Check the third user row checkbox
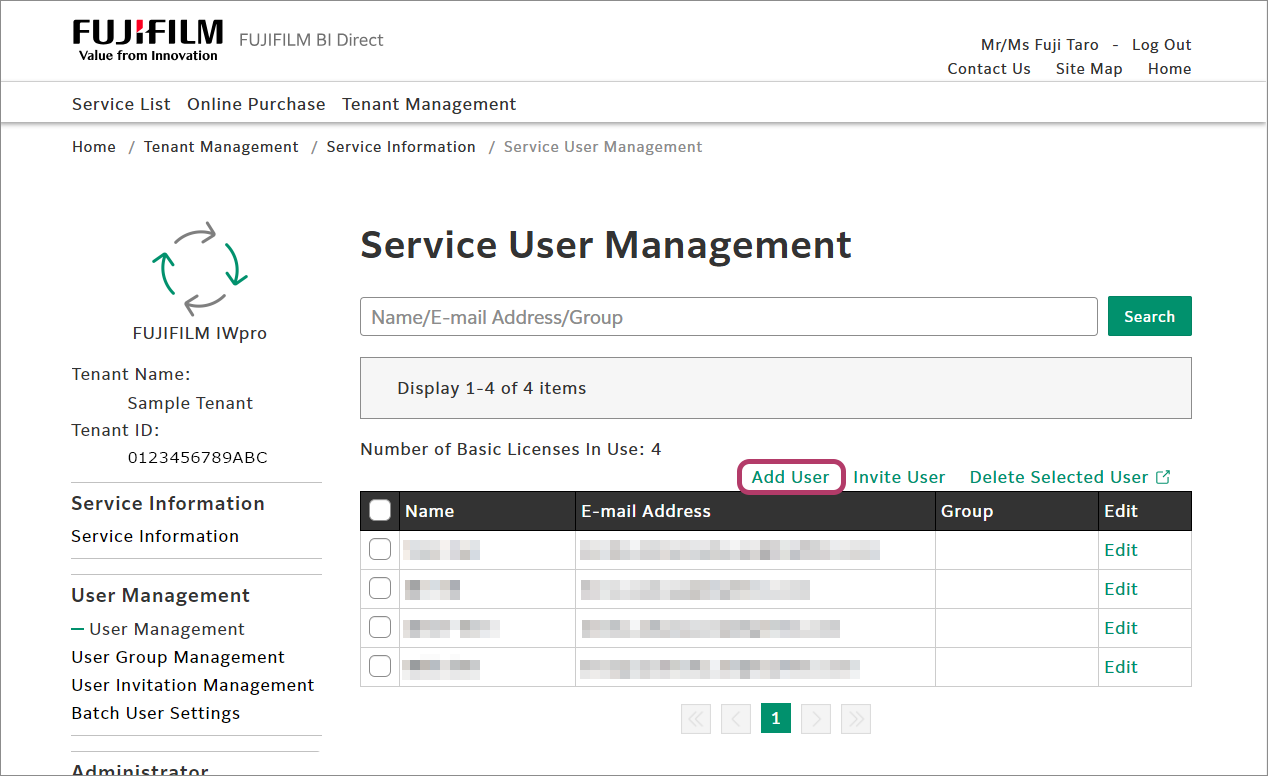 coord(380,628)
